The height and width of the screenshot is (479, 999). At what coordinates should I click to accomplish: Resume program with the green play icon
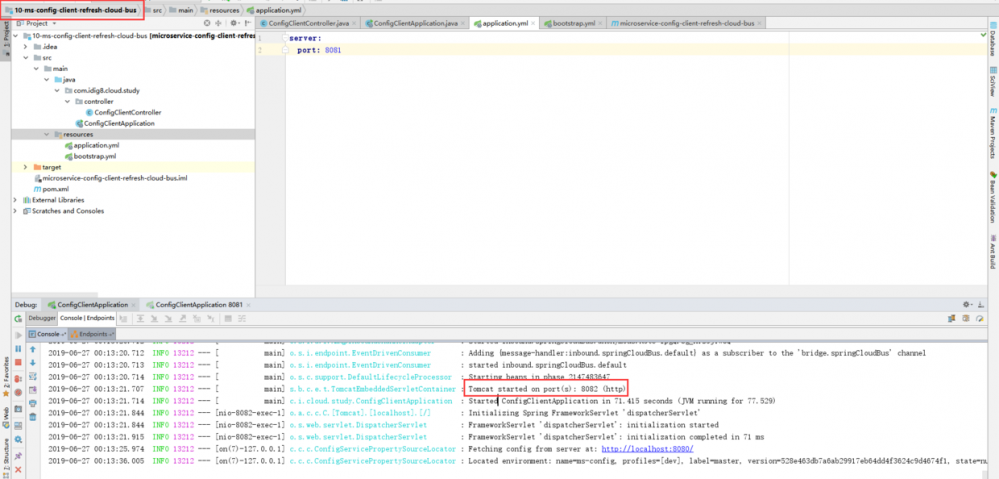pyautogui.click(x=18, y=335)
